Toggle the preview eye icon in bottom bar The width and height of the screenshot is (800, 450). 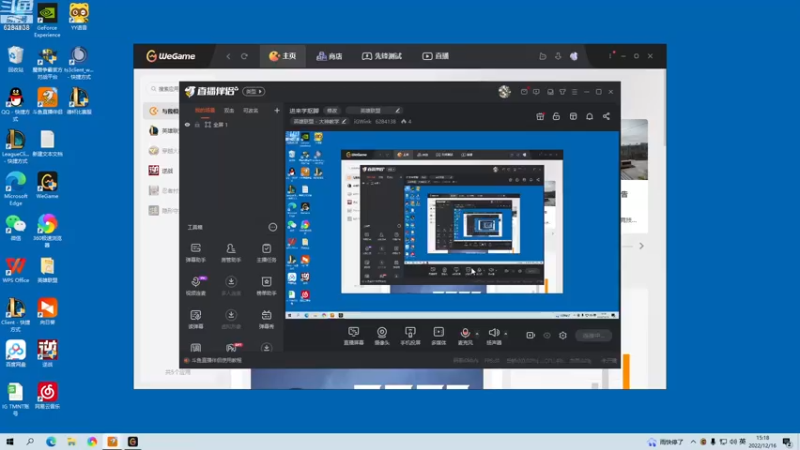click(547, 335)
